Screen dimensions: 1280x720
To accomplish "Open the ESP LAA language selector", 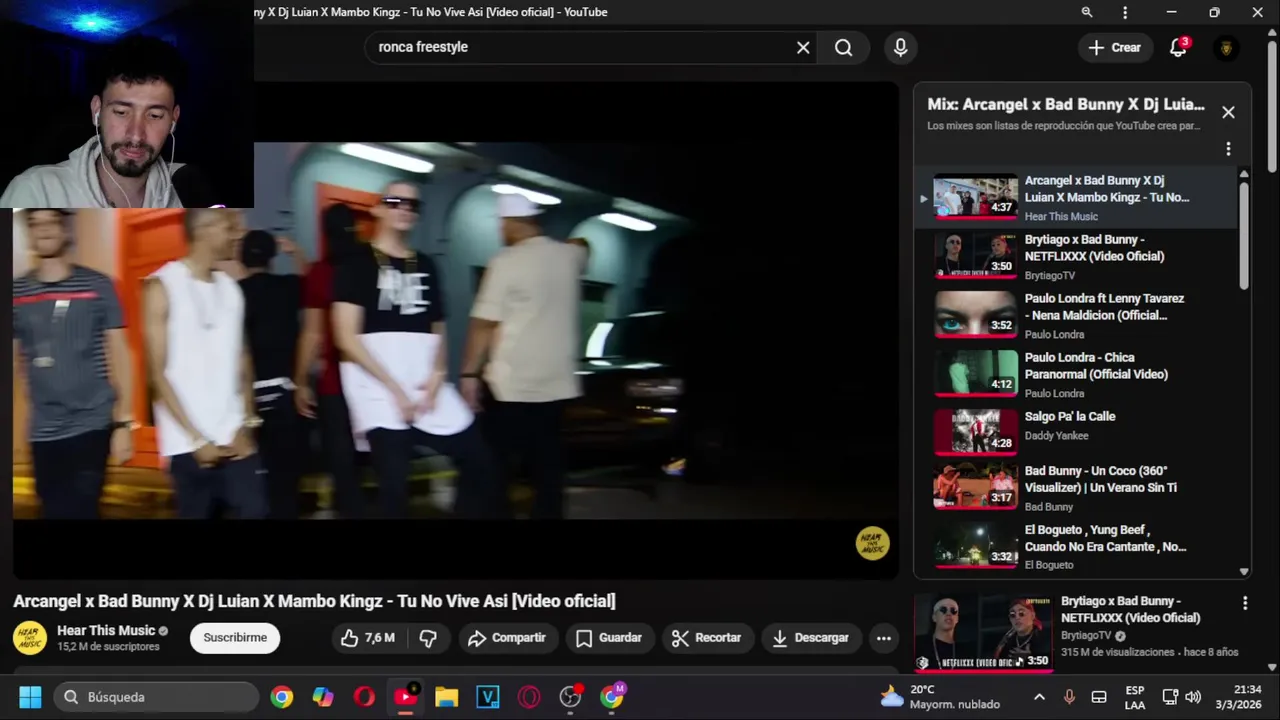I will point(1135,697).
